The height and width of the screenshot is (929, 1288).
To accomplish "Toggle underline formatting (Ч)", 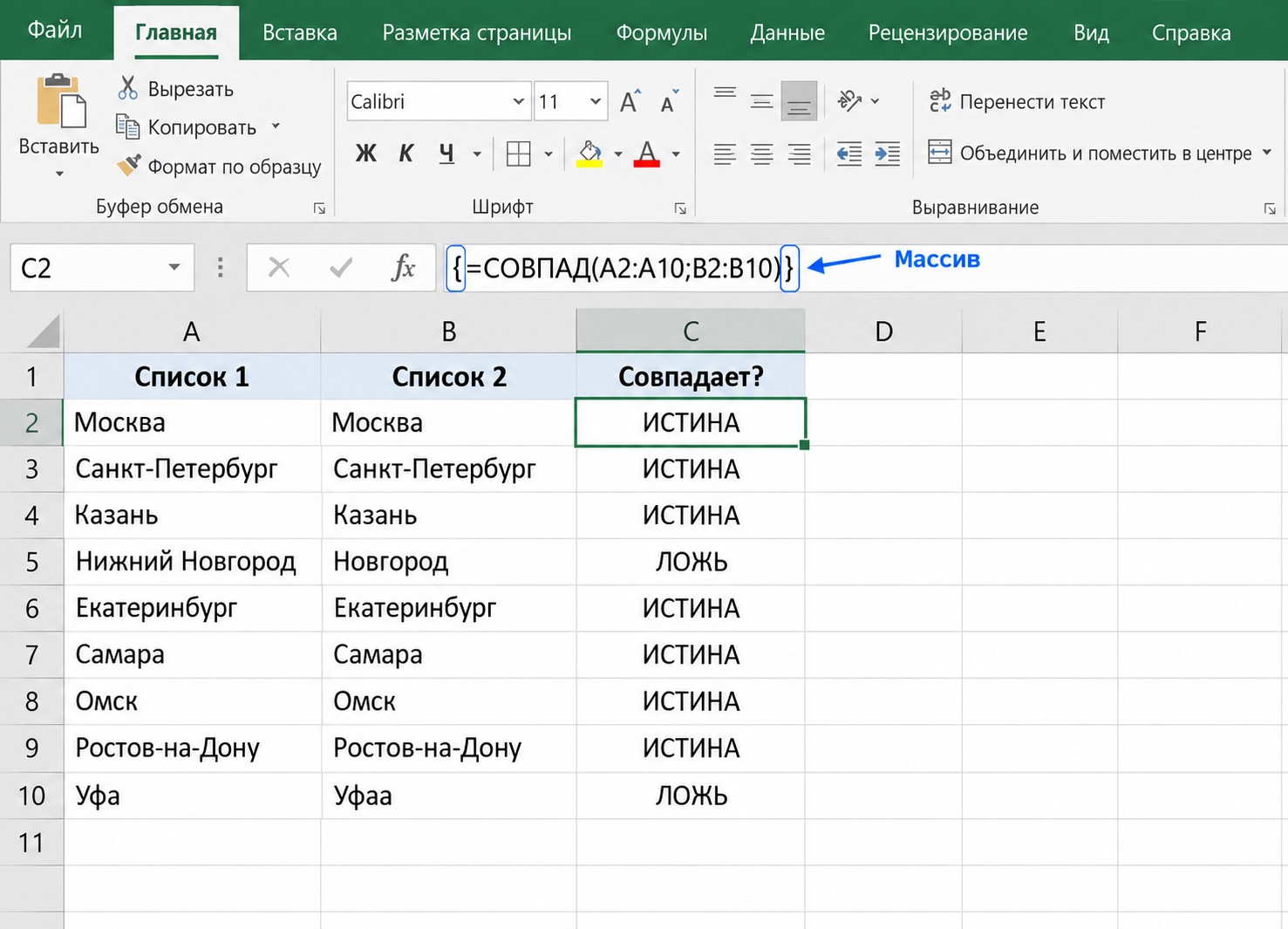I will [x=446, y=154].
